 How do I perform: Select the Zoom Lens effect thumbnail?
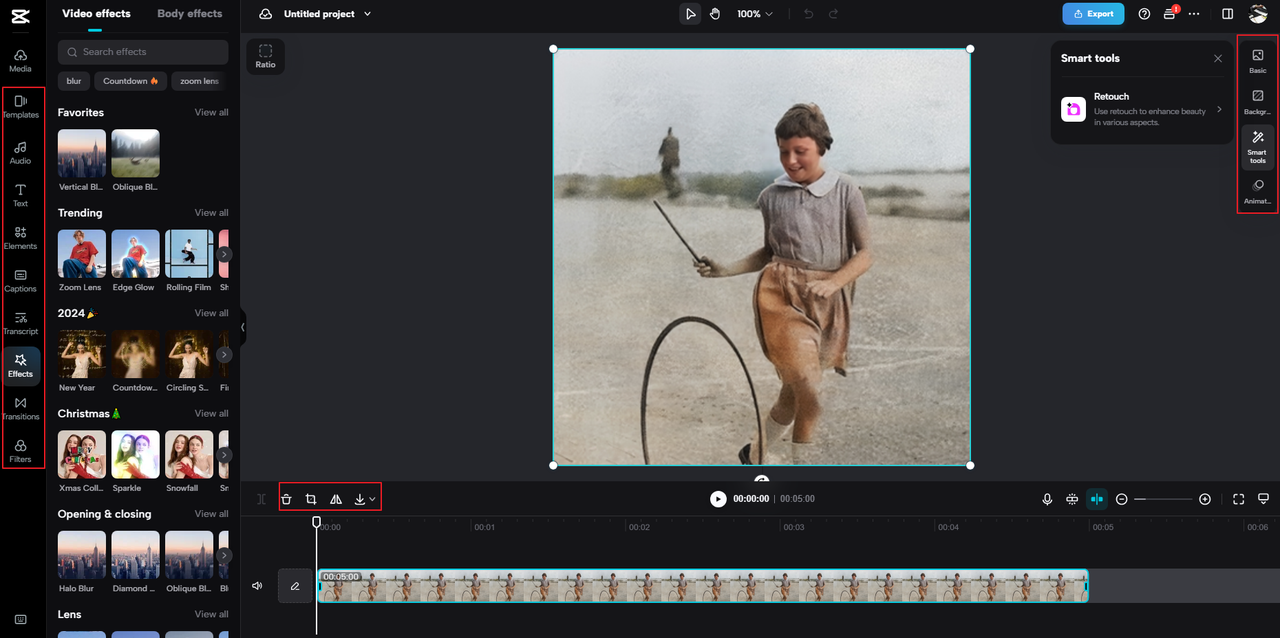point(82,254)
